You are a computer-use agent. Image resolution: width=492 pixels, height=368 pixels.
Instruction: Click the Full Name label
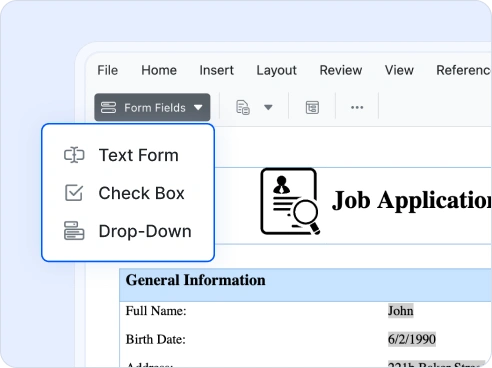tap(156, 311)
